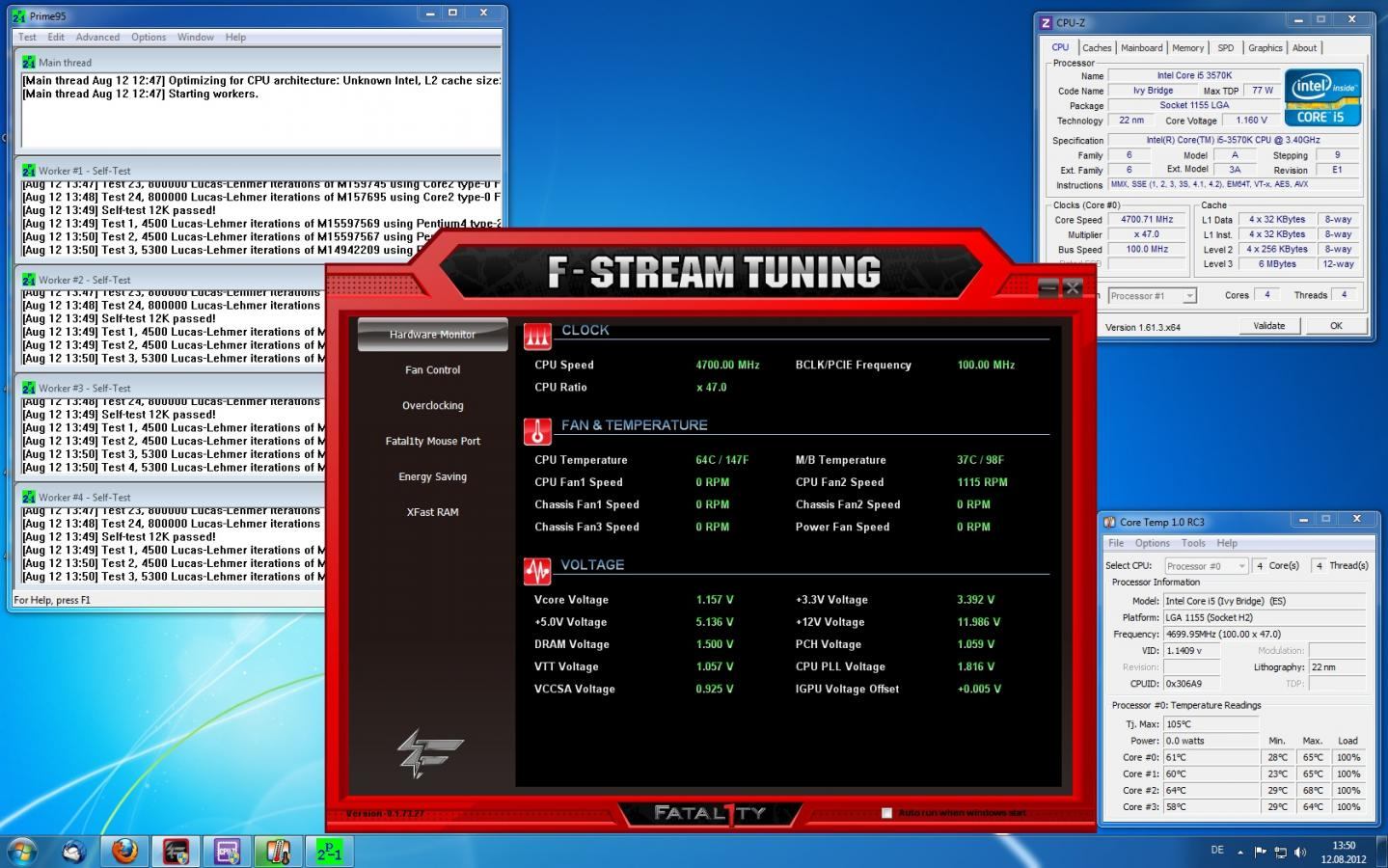
Task: Click the Worker #2 window icon
Action: (29, 280)
